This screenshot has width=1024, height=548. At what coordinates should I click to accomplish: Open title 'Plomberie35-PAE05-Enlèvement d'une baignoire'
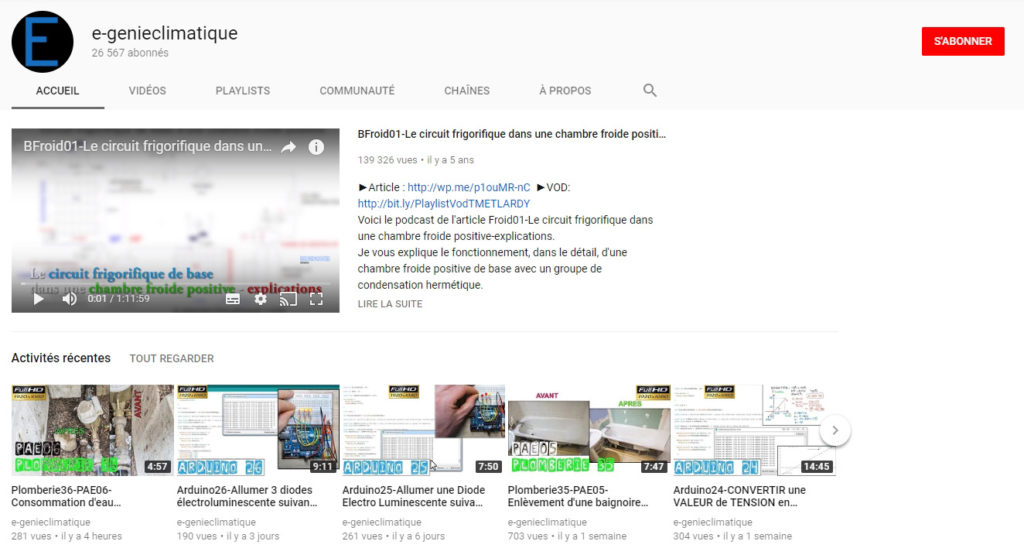578,496
